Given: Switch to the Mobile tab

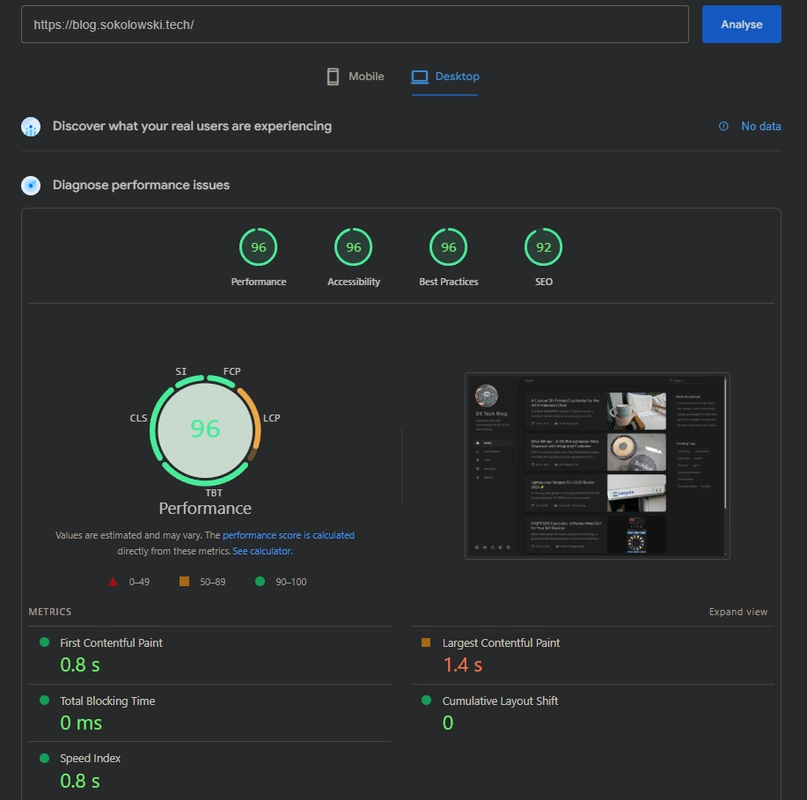Looking at the screenshot, I should pos(356,75).
